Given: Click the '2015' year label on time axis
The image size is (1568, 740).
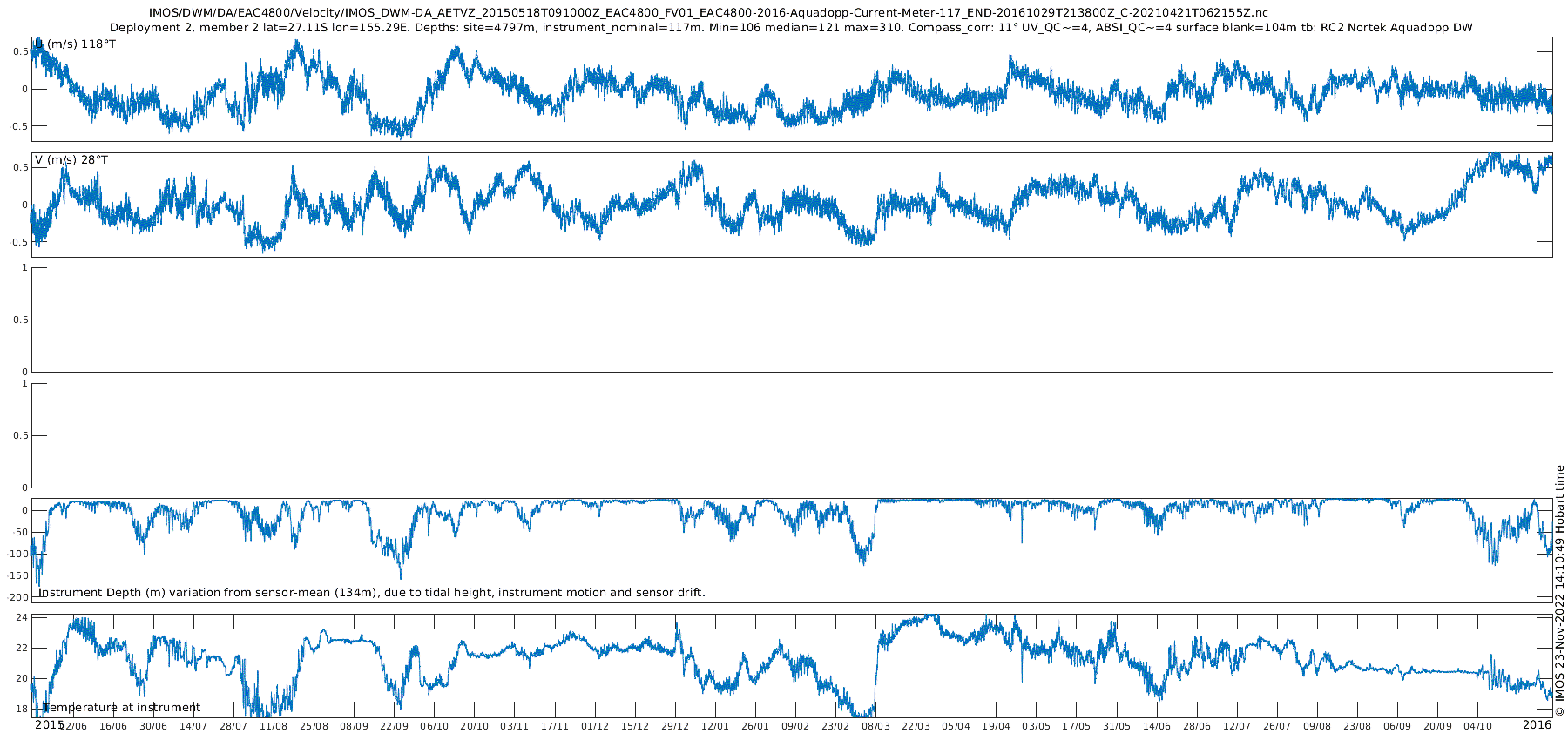Looking at the screenshot, I should click(x=49, y=724).
